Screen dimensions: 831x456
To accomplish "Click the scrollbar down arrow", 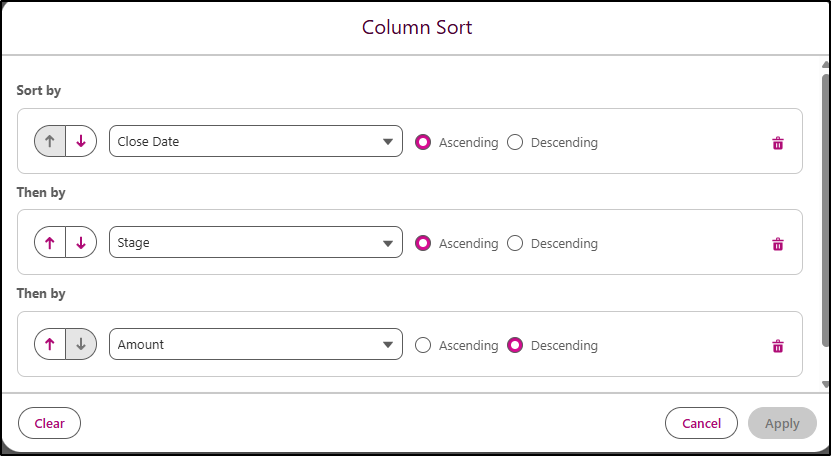I will [825, 384].
